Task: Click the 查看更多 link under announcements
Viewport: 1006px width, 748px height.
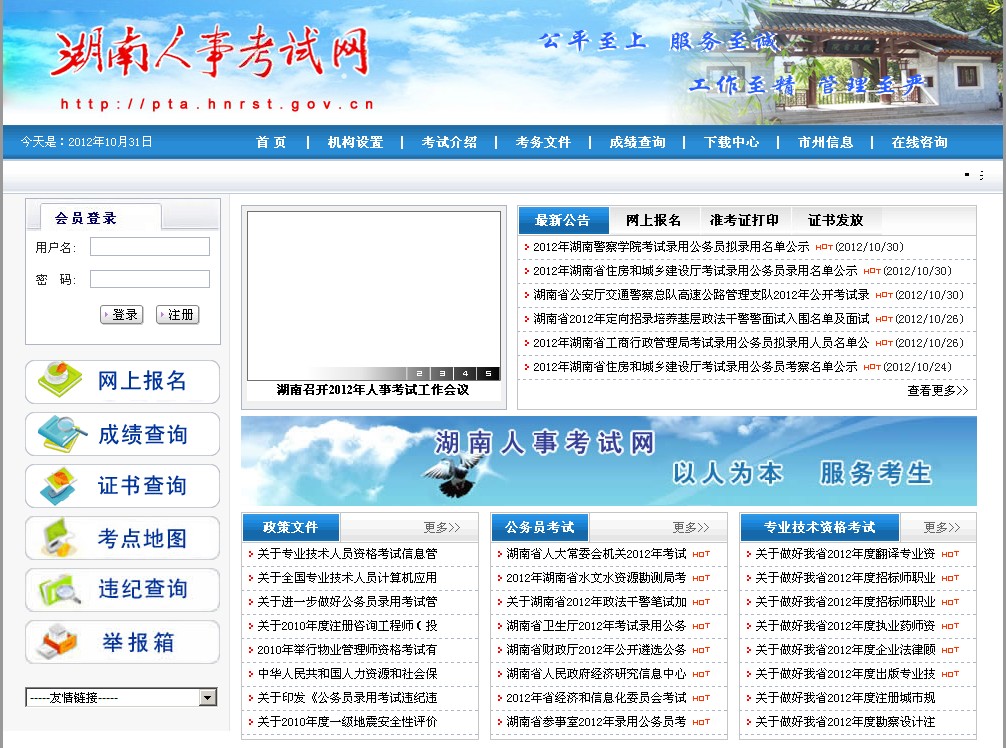Action: (937, 391)
